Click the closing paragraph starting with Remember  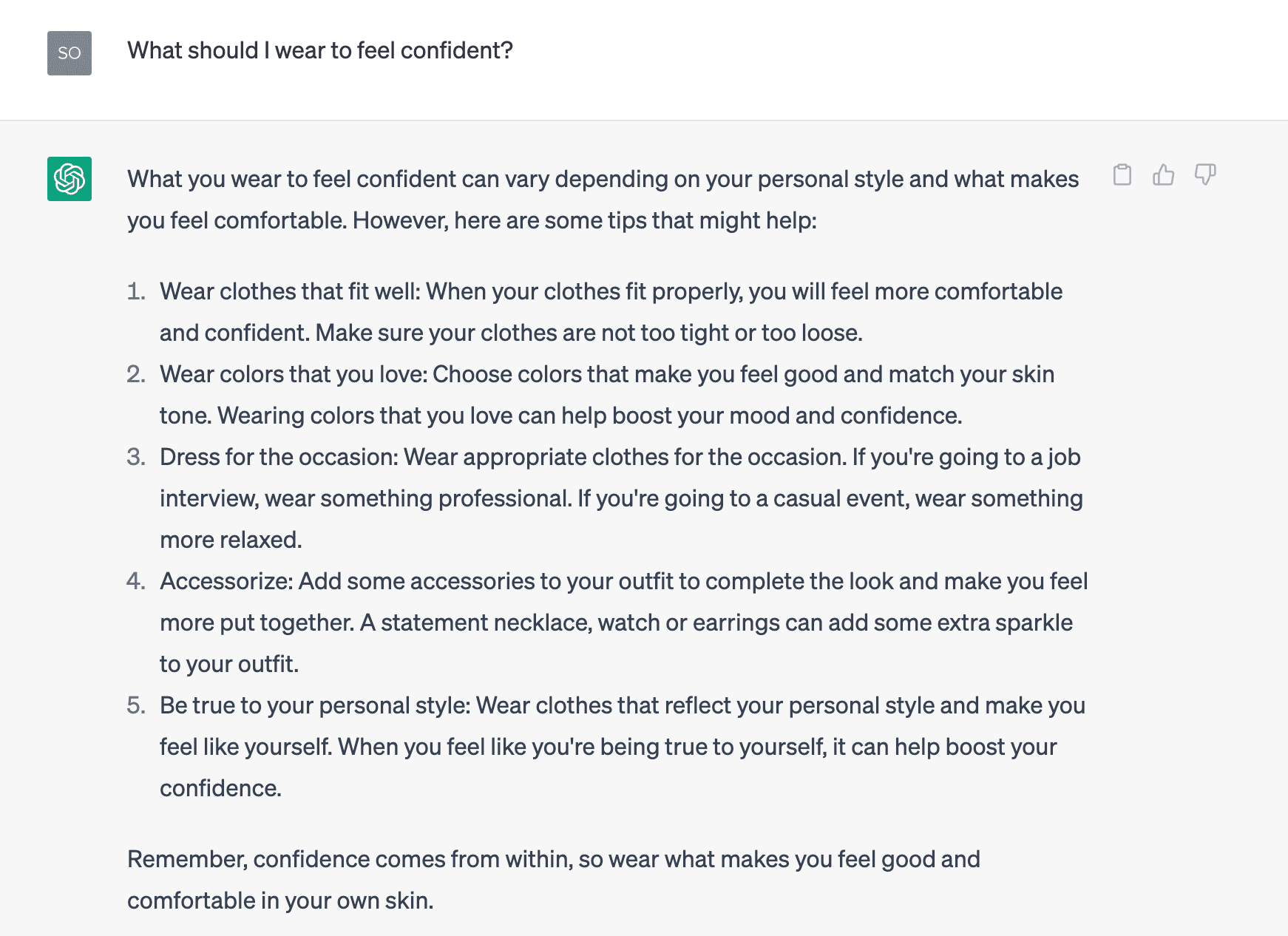tap(554, 880)
